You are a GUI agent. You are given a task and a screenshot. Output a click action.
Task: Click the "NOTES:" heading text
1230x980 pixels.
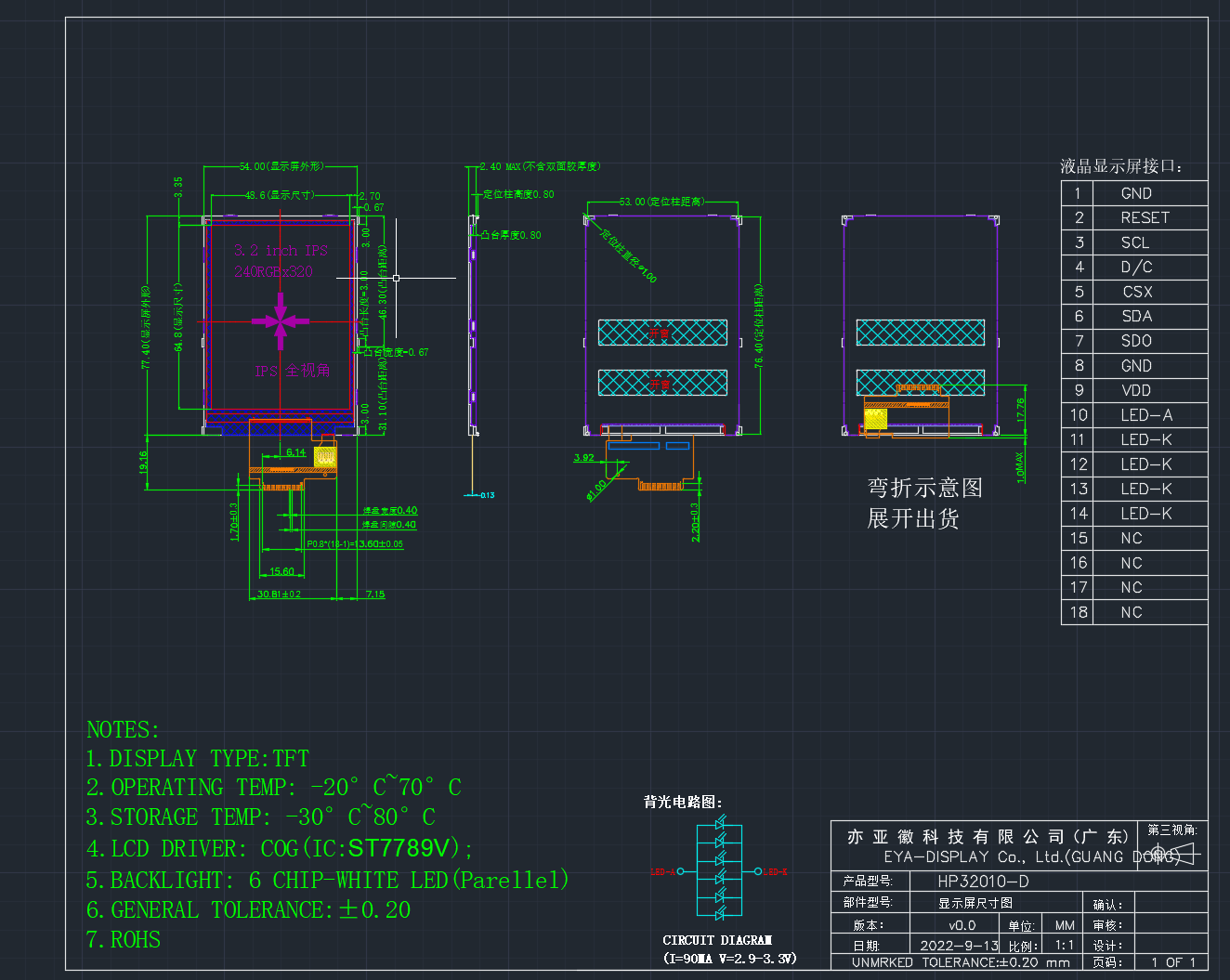(123, 729)
